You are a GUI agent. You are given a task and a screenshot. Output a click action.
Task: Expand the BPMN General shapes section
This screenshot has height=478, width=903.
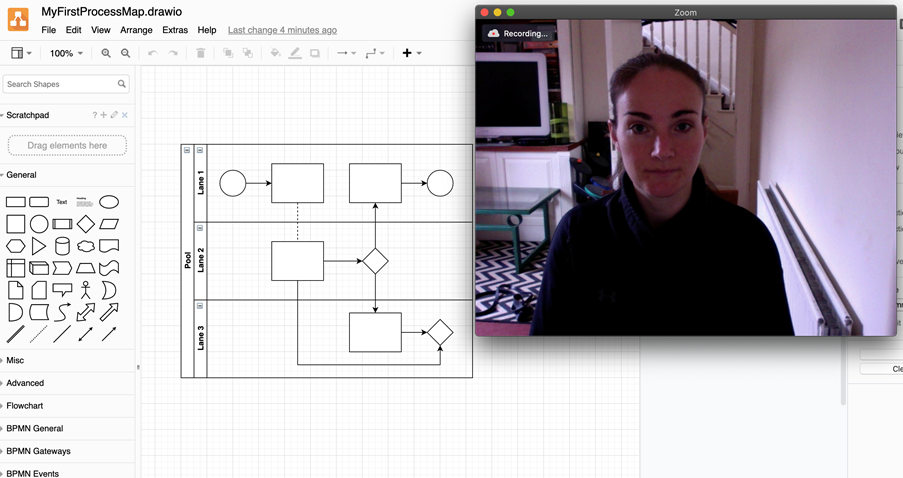pyautogui.click(x=35, y=428)
